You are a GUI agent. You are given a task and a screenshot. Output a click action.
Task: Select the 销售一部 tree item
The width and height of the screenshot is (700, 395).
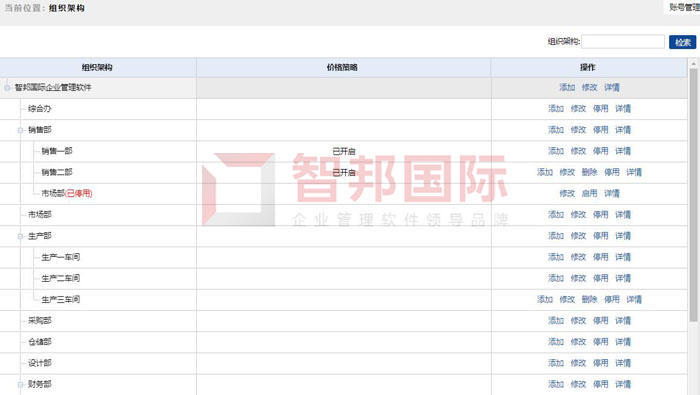coord(57,151)
